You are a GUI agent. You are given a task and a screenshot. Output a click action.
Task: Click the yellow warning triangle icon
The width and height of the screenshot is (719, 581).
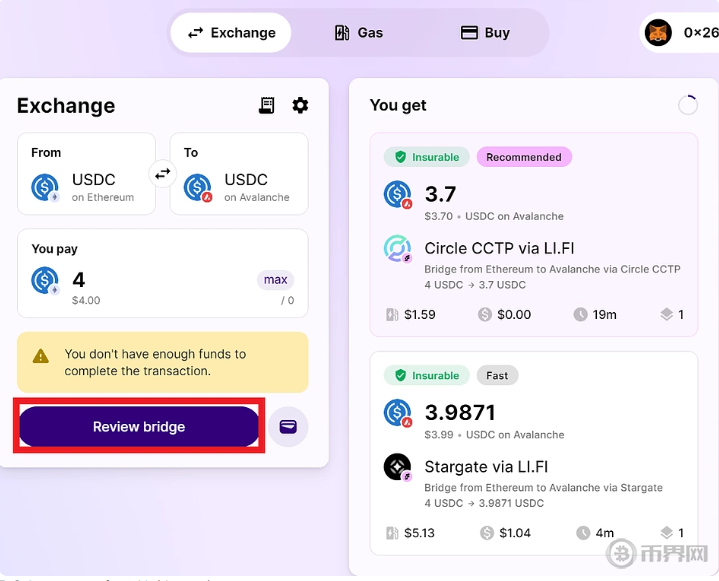click(x=41, y=355)
